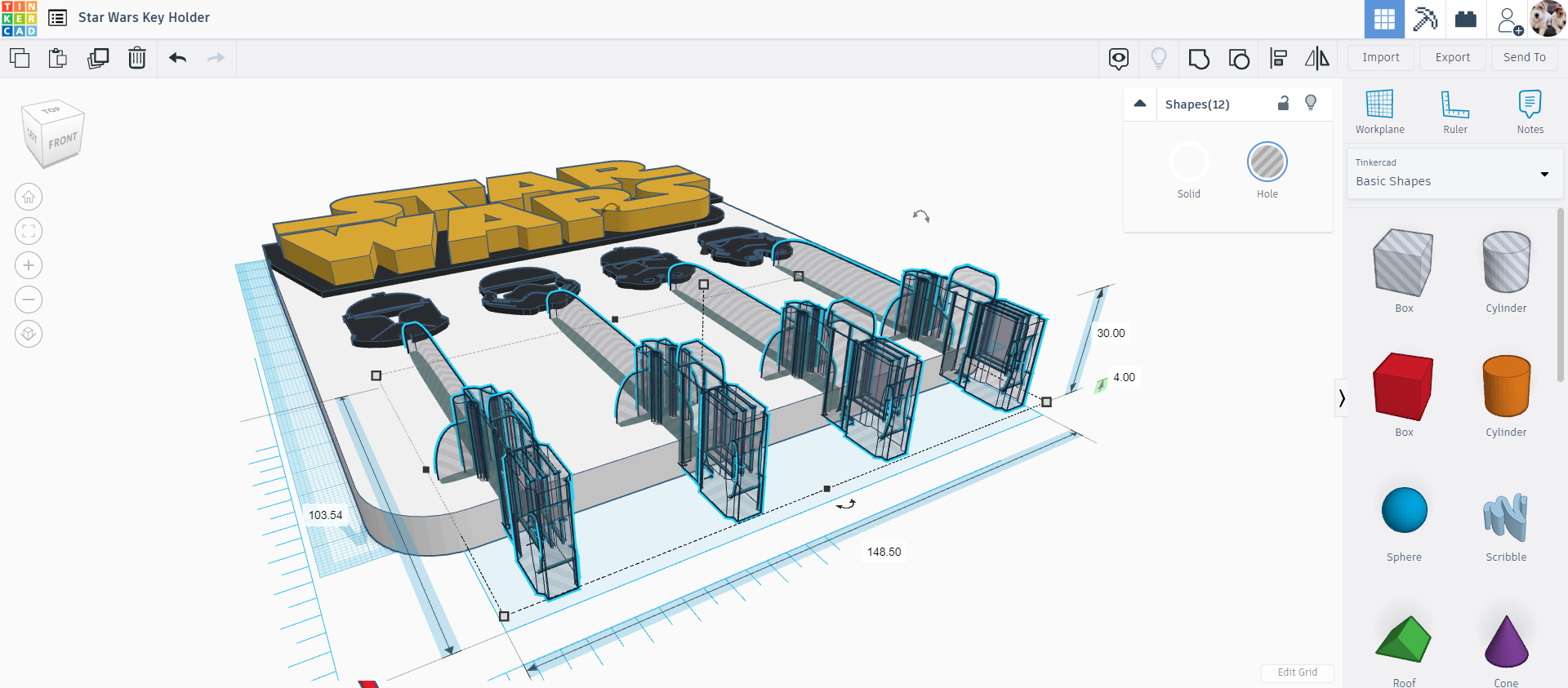This screenshot has width=1568, height=688.
Task: Edit the 4.00 elevation value
Action: coord(1124,377)
